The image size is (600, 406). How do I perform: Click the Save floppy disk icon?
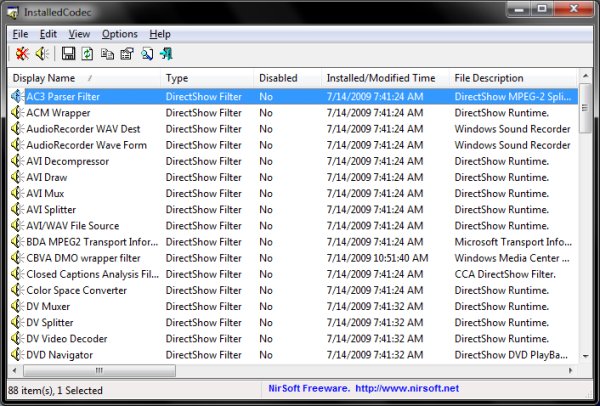point(69,54)
